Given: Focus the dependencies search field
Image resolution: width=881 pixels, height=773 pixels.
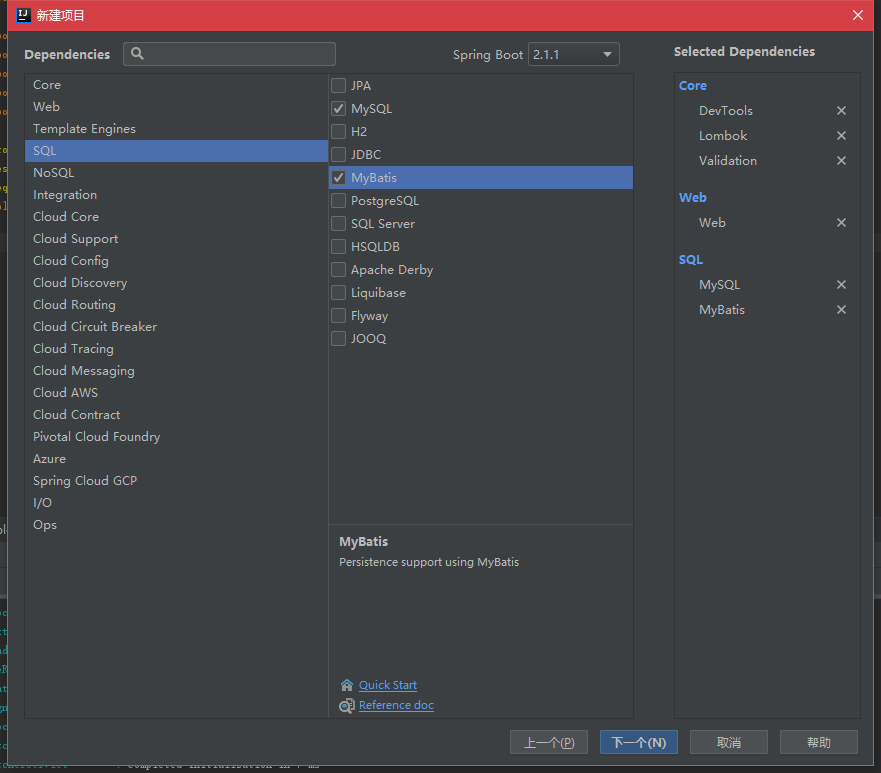Looking at the screenshot, I should tap(229, 54).
